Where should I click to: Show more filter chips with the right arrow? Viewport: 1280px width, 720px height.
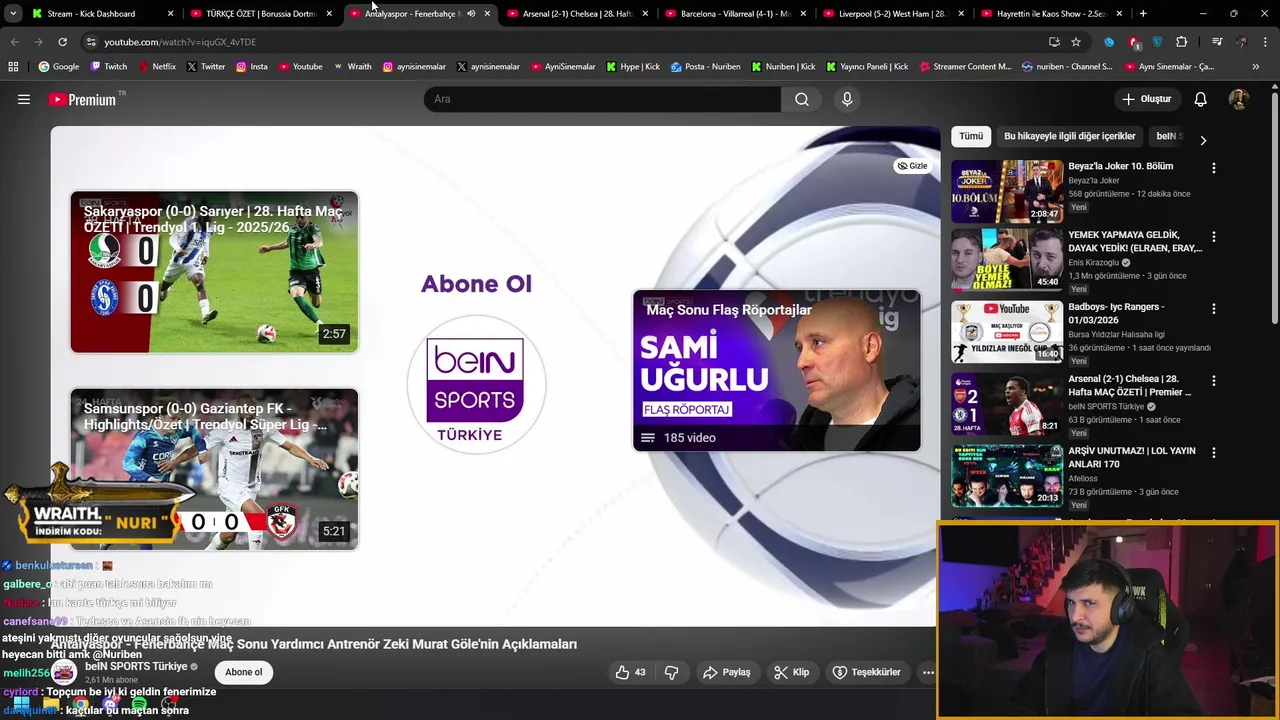[x=1203, y=140]
